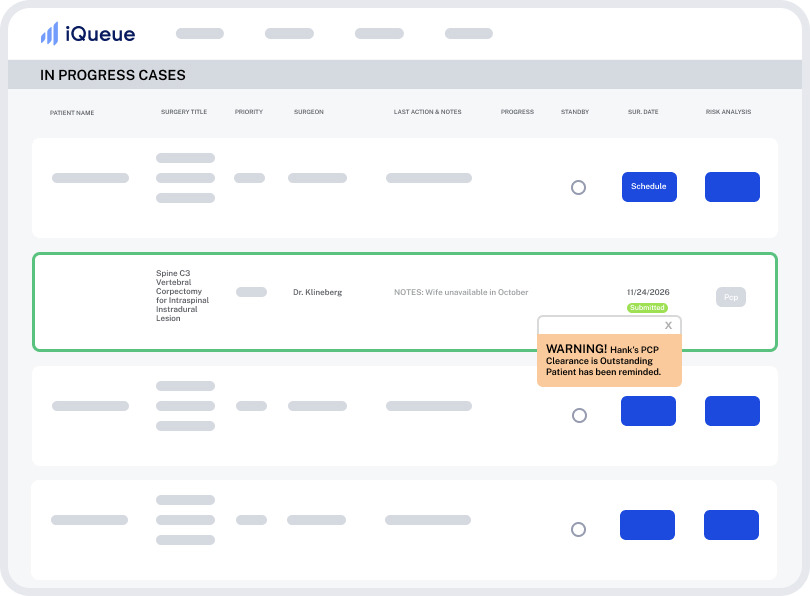The image size is (810, 596).
Task: Click the Progress column header
Action: pos(517,112)
